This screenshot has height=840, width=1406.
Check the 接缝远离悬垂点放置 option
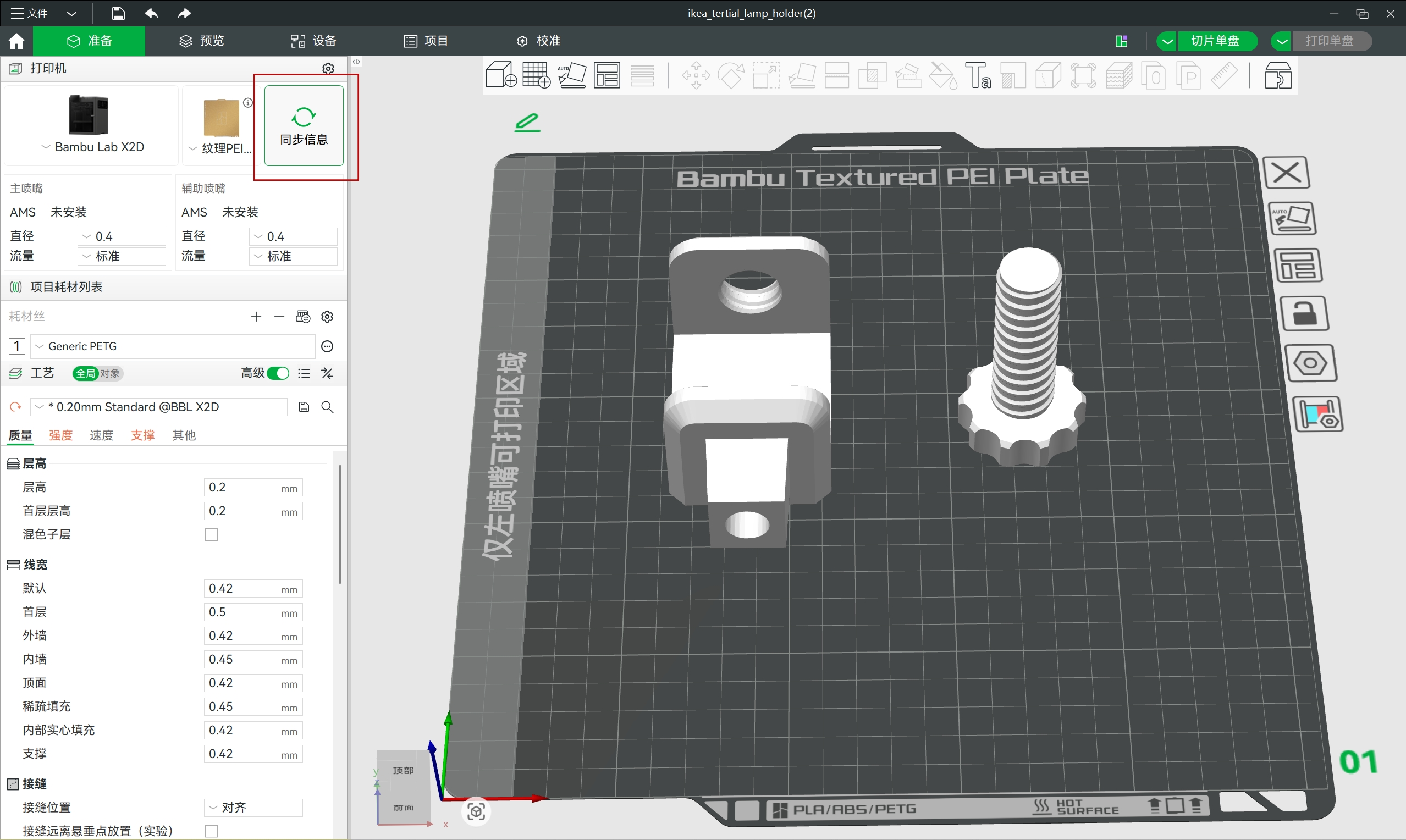point(212,831)
